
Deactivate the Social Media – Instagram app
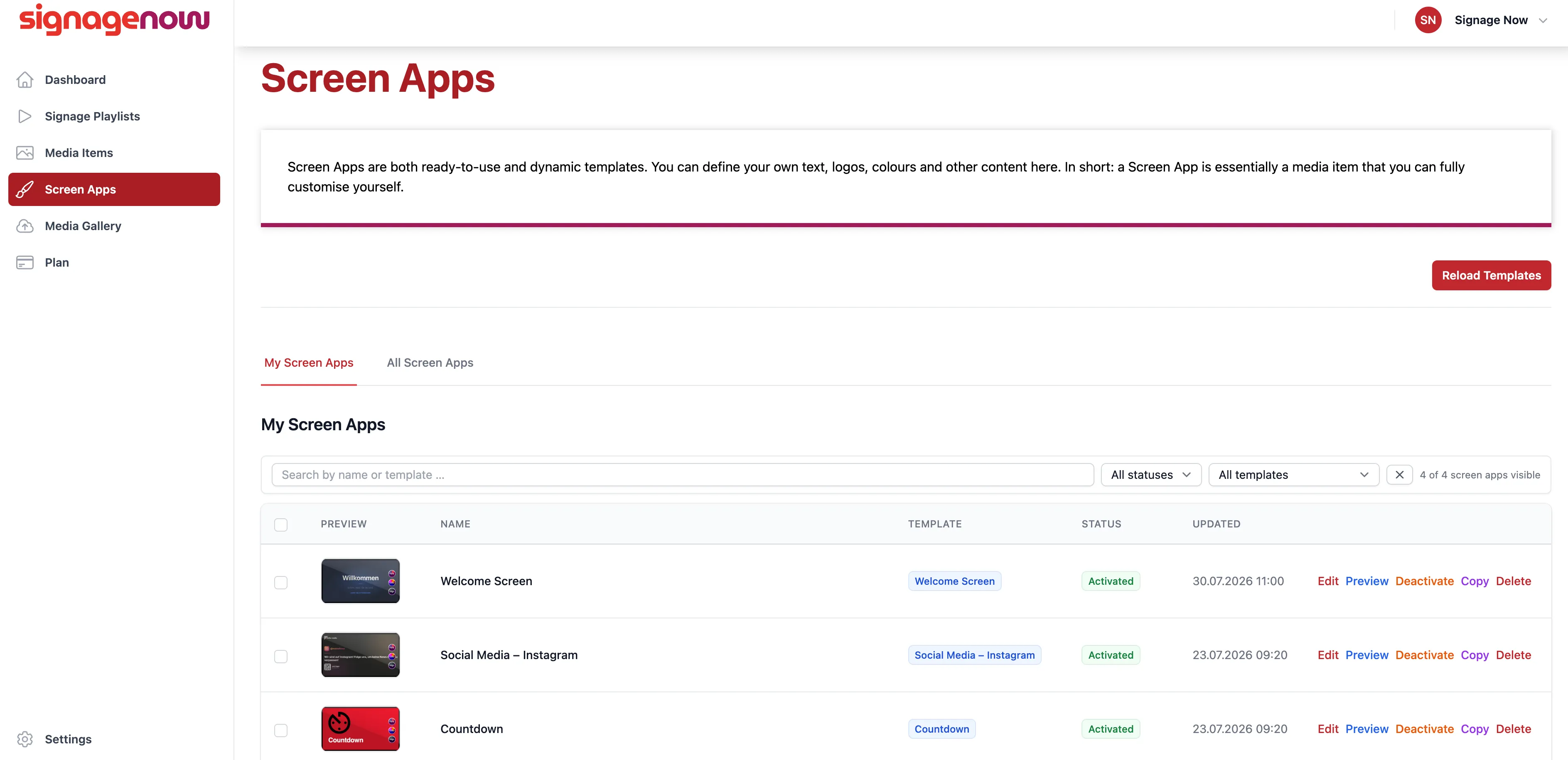(1424, 655)
